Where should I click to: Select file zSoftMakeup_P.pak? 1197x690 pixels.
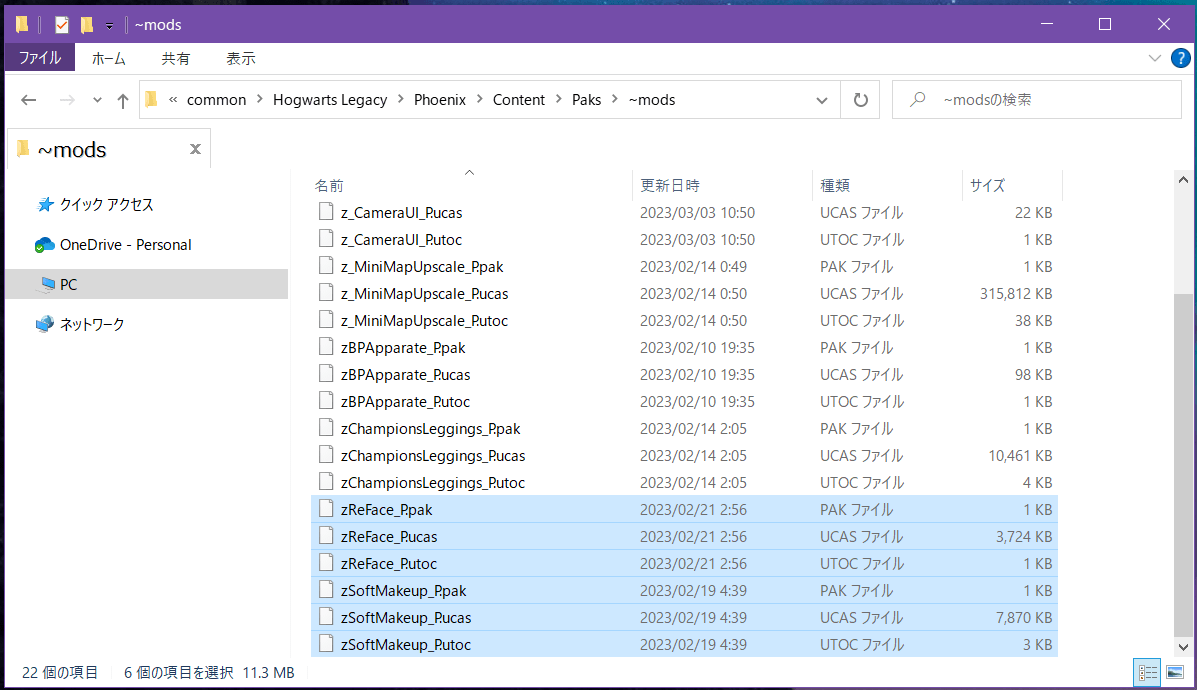point(684,591)
